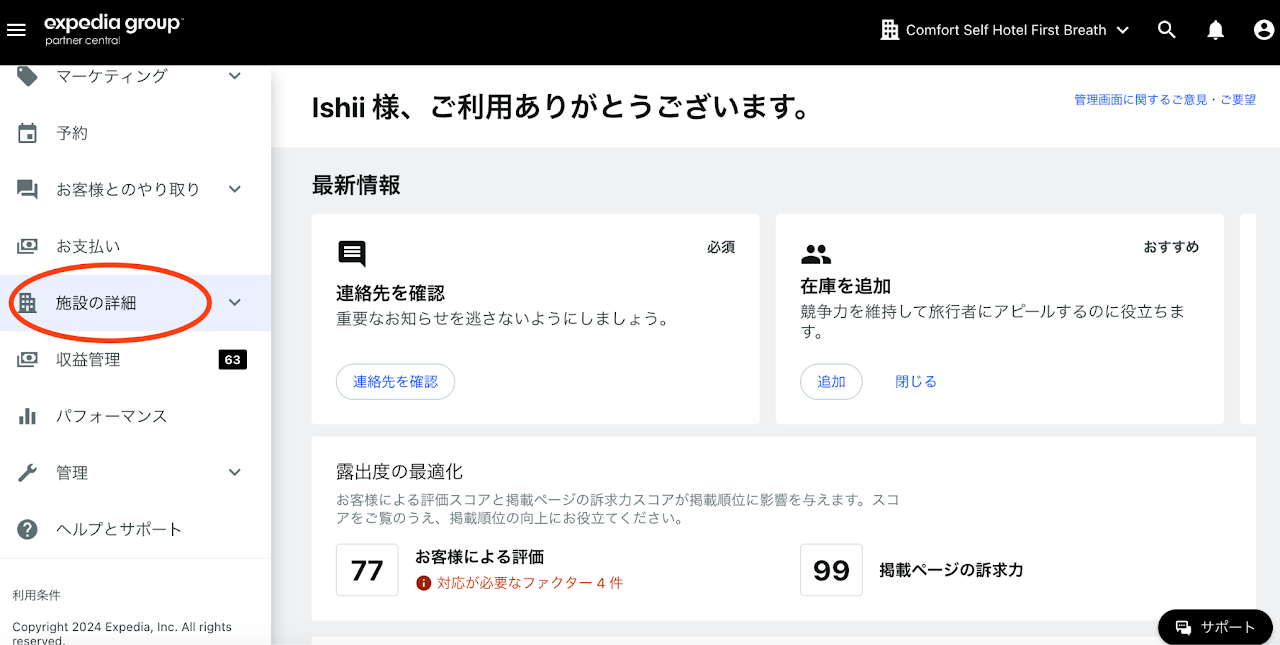Expand the 管理 menu chevron
This screenshot has width=1280, height=645.
click(235, 473)
